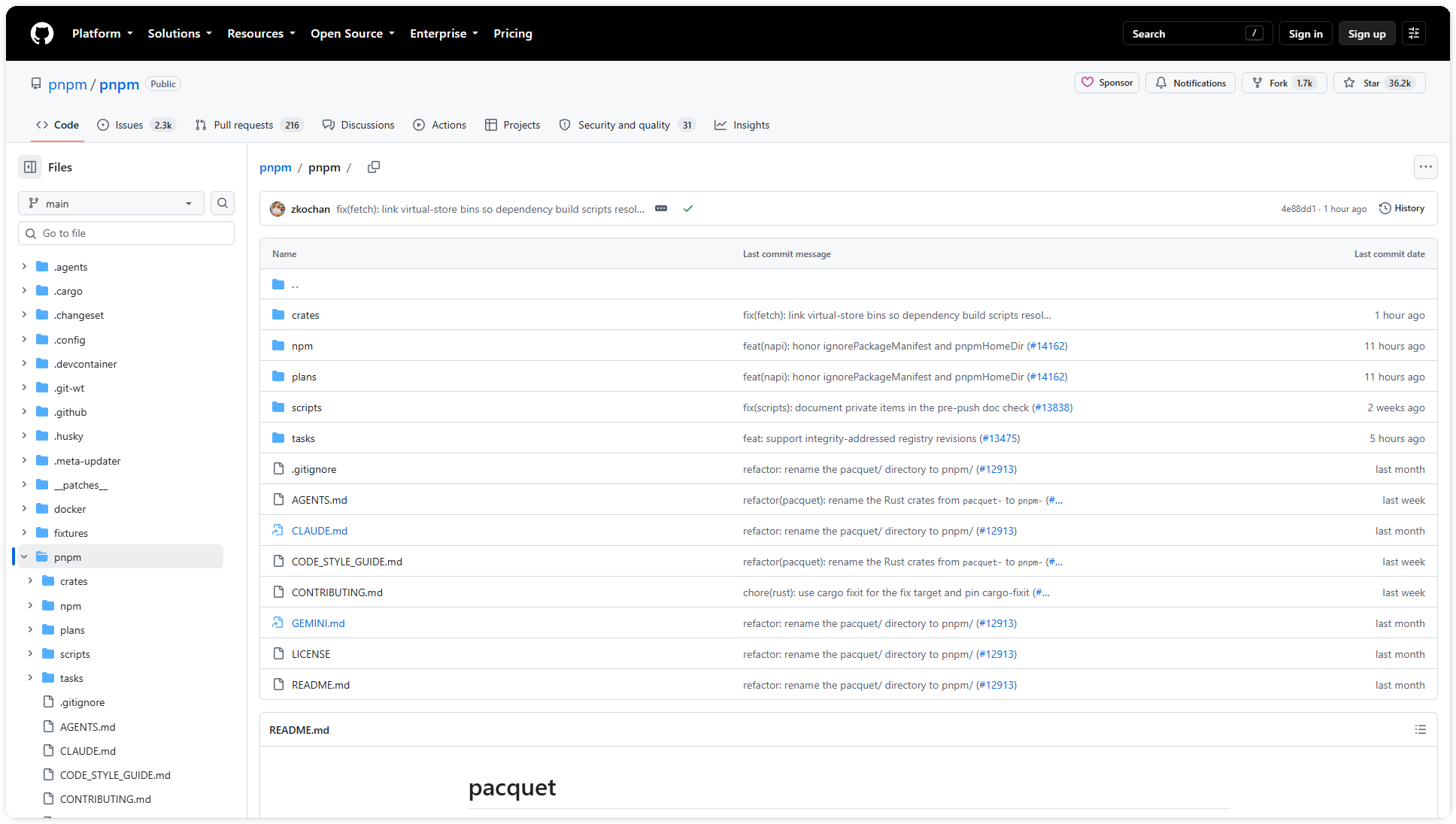
Task: Select .gitignore in the sidebar tree
Action: (x=82, y=702)
